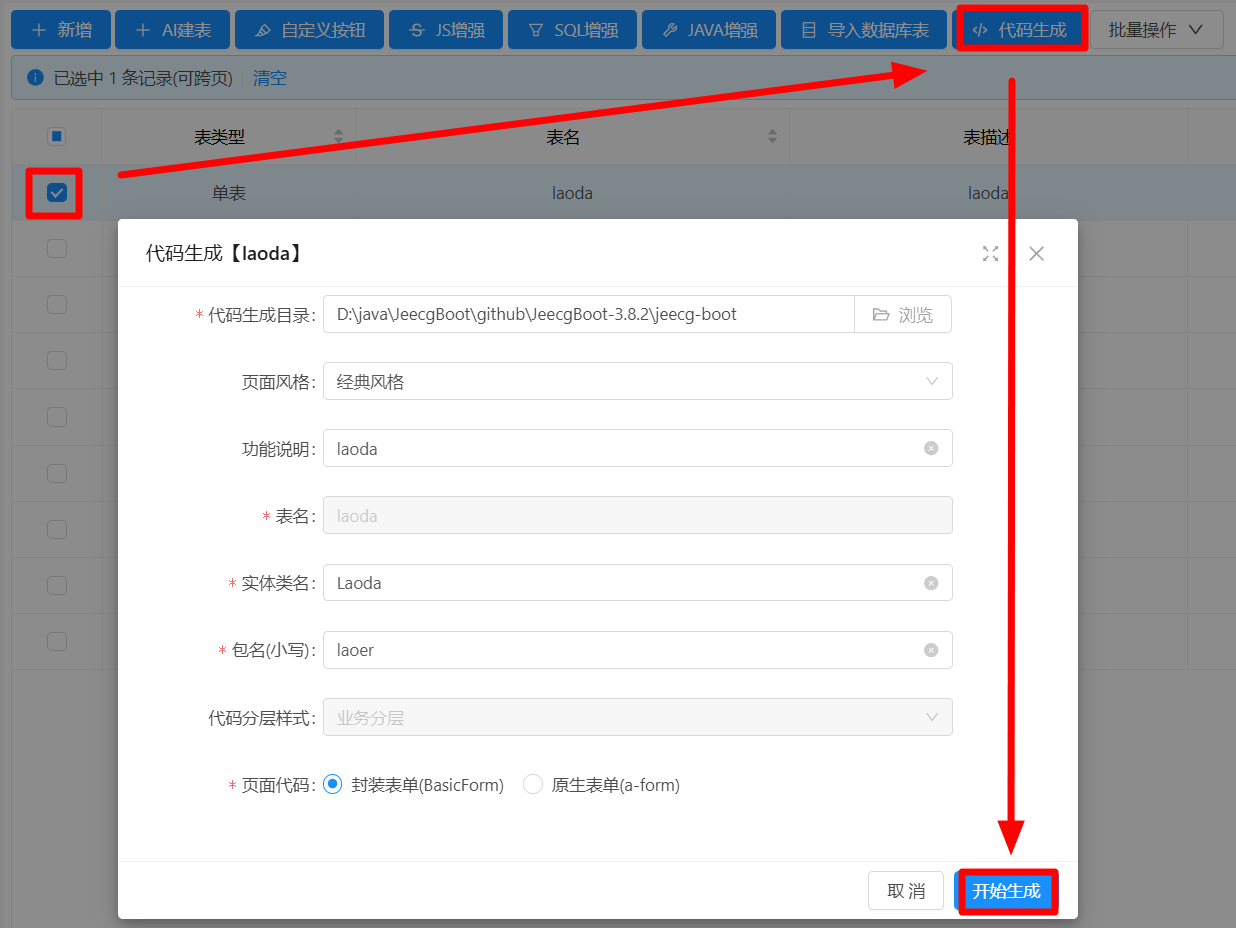Click the 开始生成 button
The image size is (1236, 928).
pos(1006,890)
